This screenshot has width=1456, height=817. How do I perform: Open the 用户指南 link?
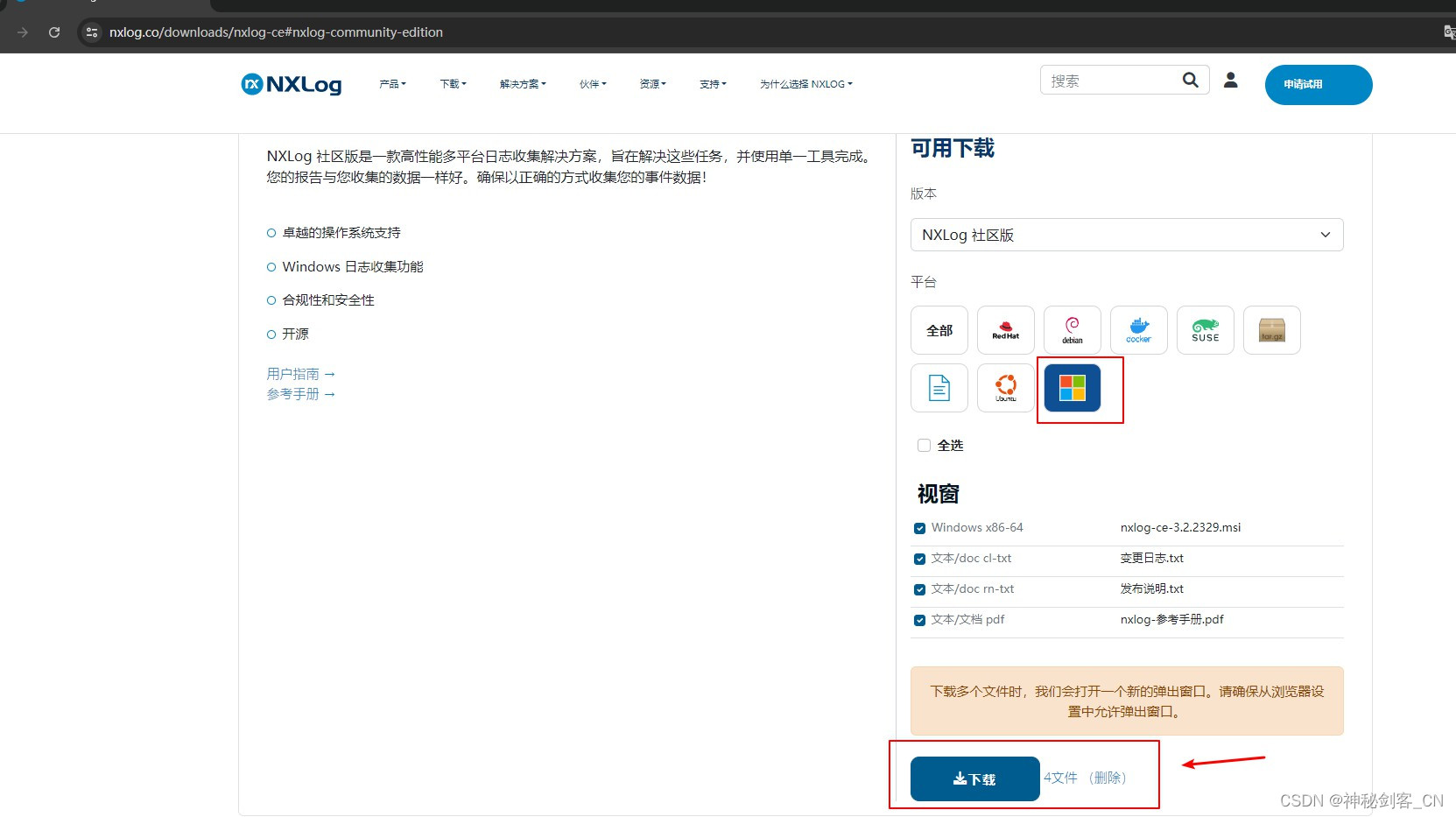[301, 374]
